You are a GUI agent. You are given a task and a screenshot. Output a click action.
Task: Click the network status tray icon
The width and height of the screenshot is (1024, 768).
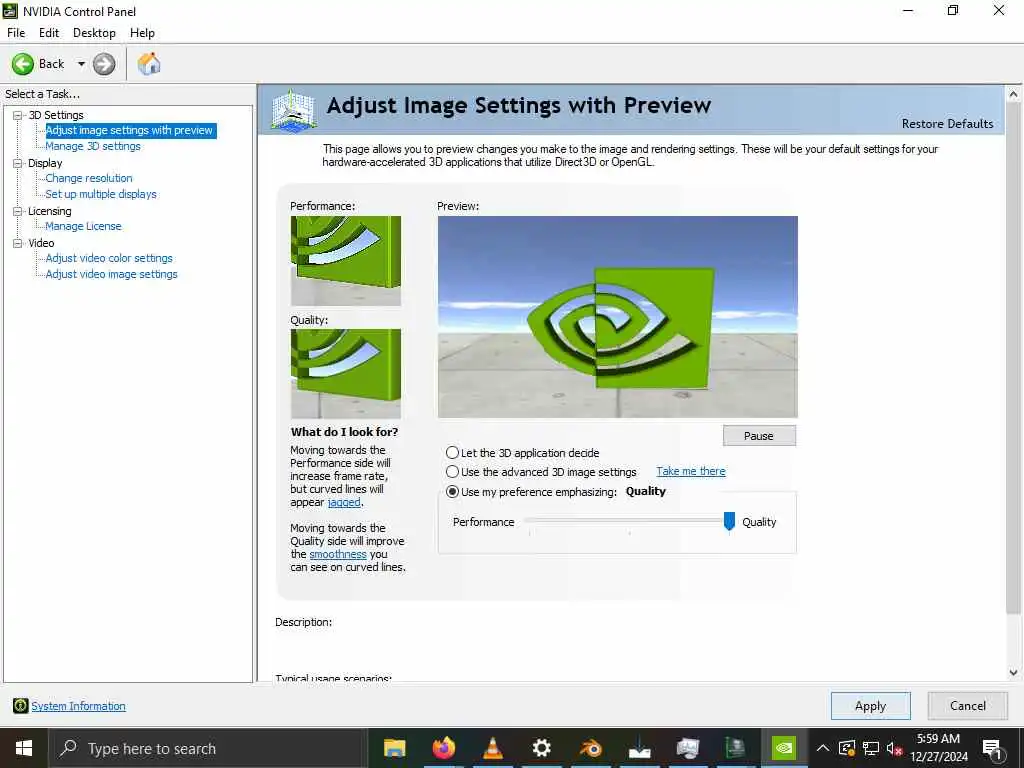871,748
